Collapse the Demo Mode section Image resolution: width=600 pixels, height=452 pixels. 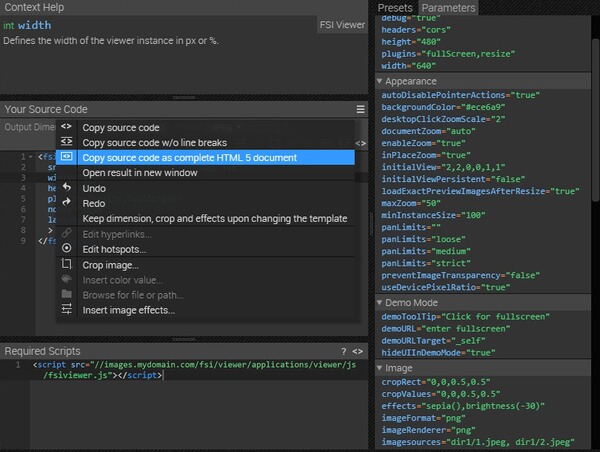(381, 302)
